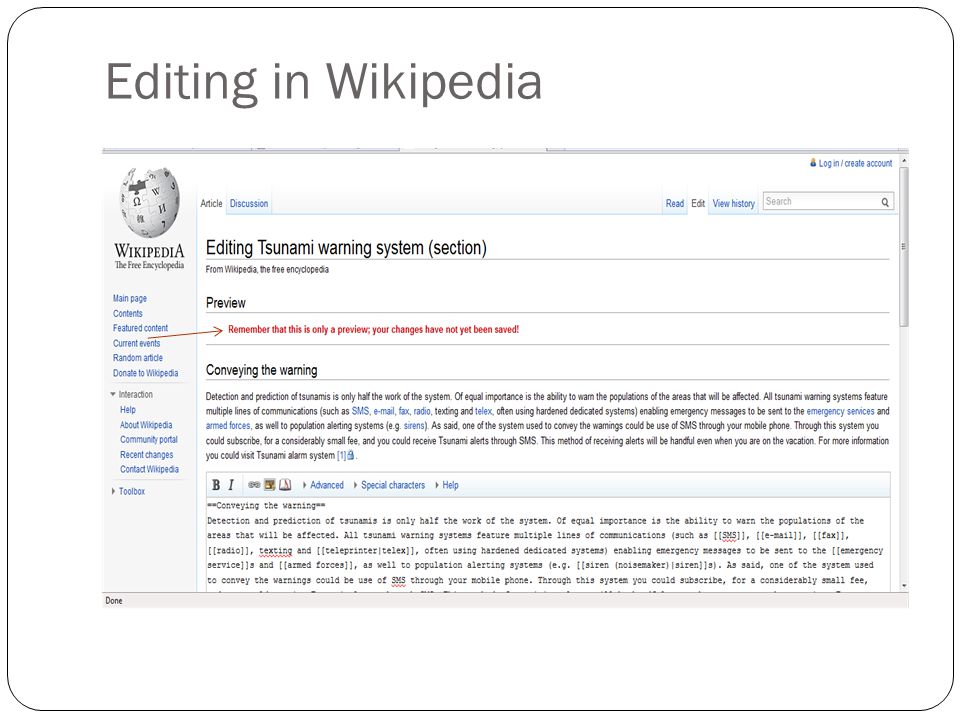Viewport: 960px width, 720px height.
Task: Insert a link with chain icon
Action: click(254, 485)
